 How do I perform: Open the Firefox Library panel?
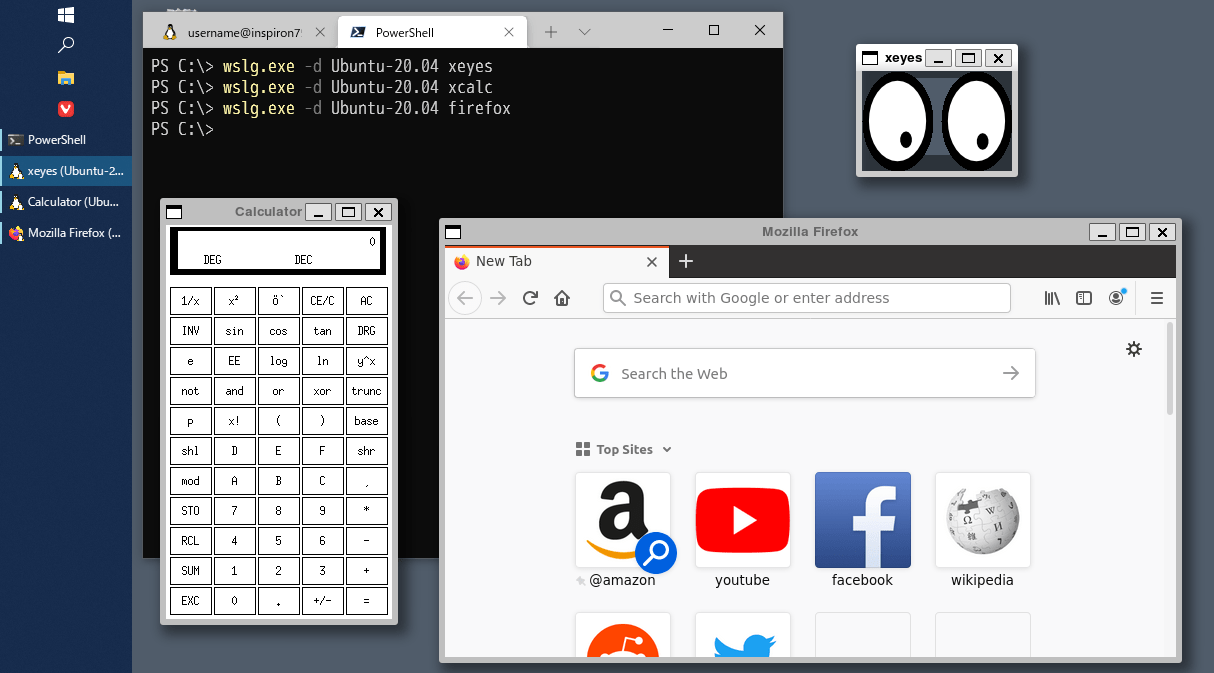click(x=1051, y=298)
